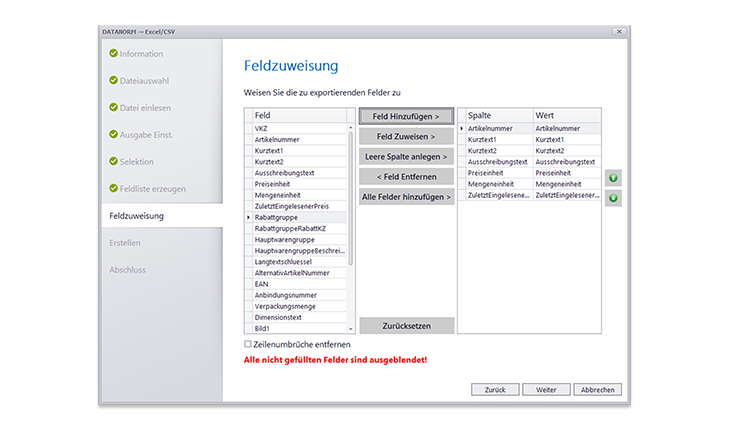
Task: Click field list scroll-up arrow
Action: 351,127
